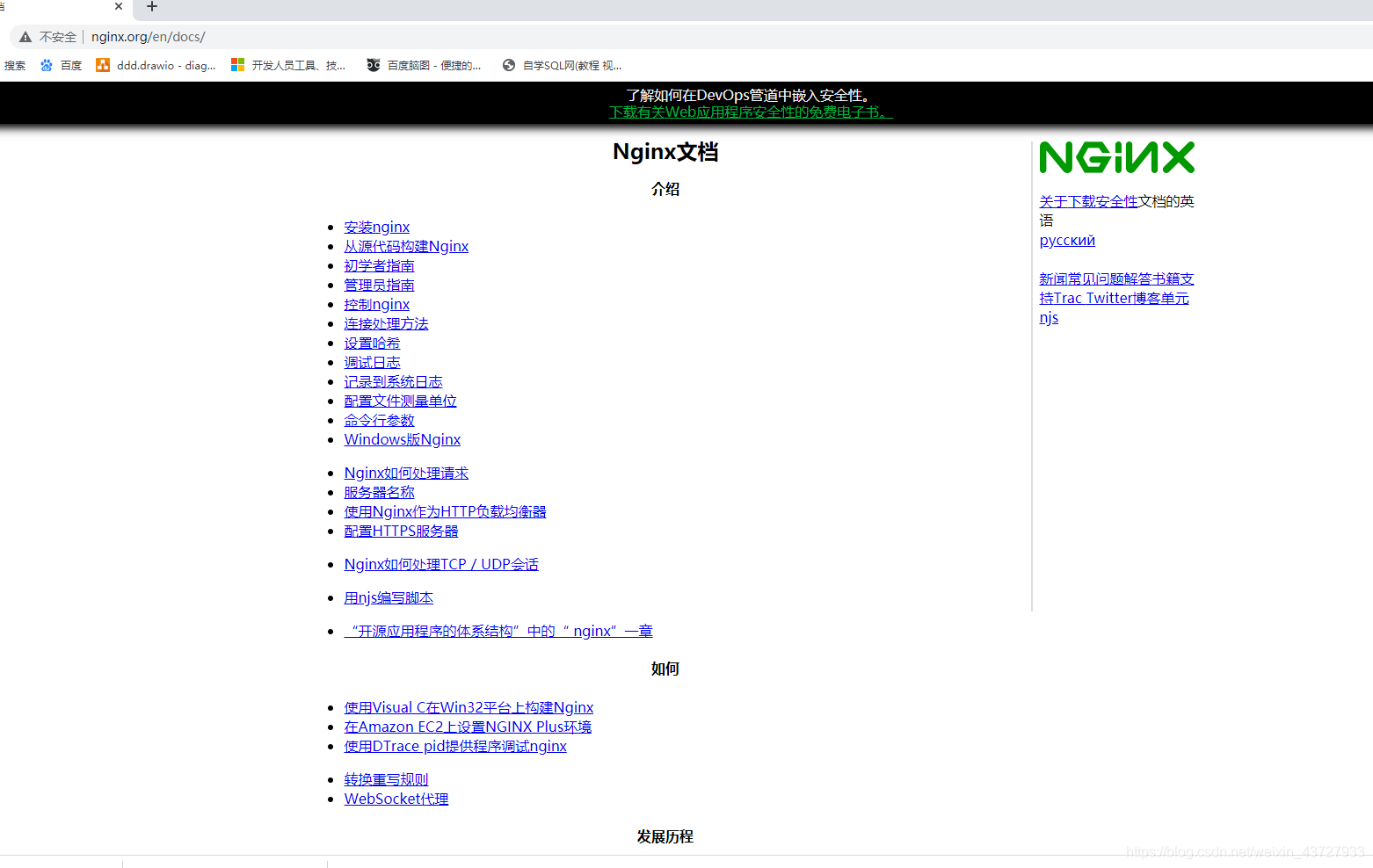1373x868 pixels.
Task: Open a new browser tab
Action: point(152,6)
